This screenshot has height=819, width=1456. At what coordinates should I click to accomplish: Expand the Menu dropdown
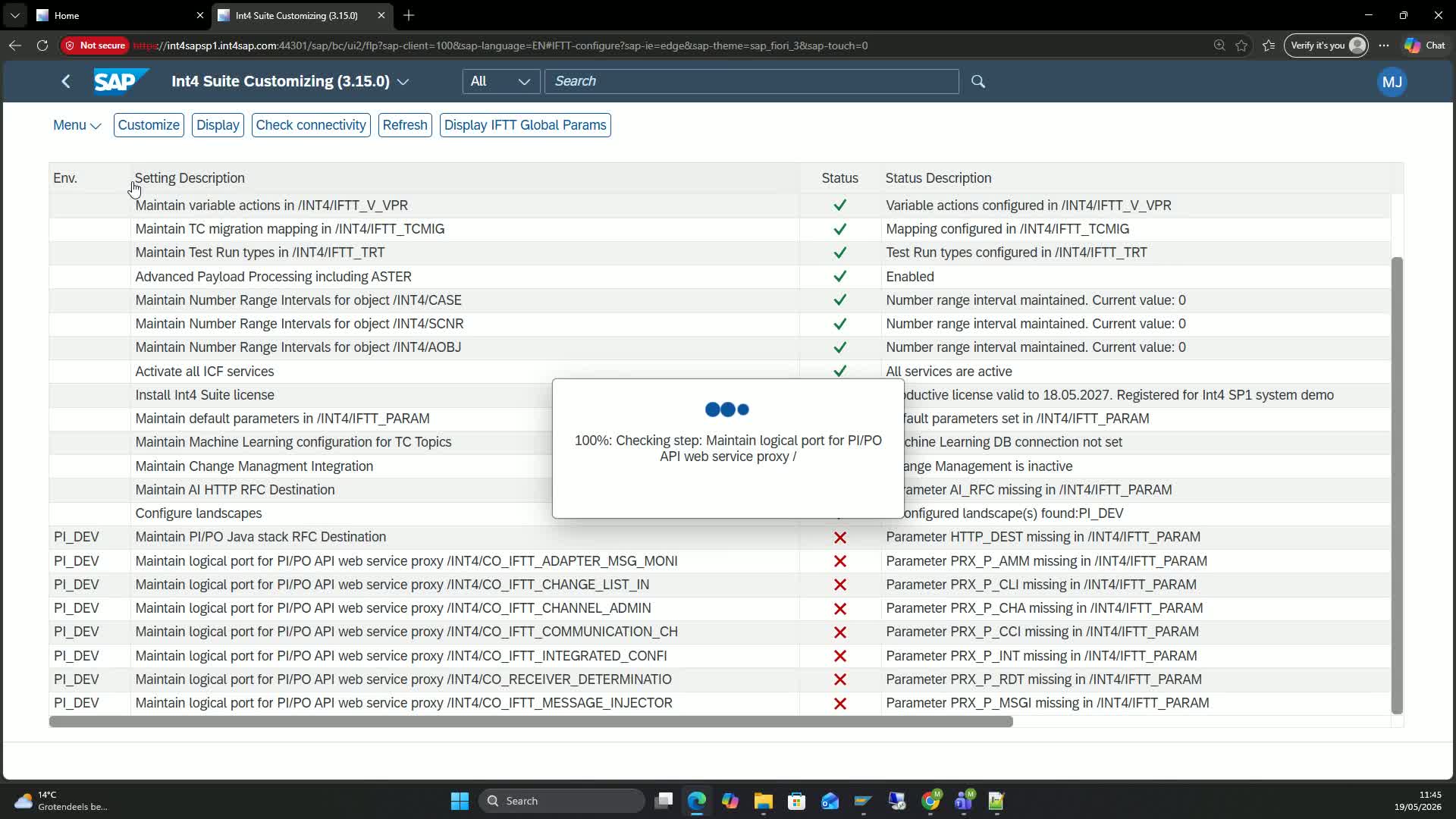[77, 125]
